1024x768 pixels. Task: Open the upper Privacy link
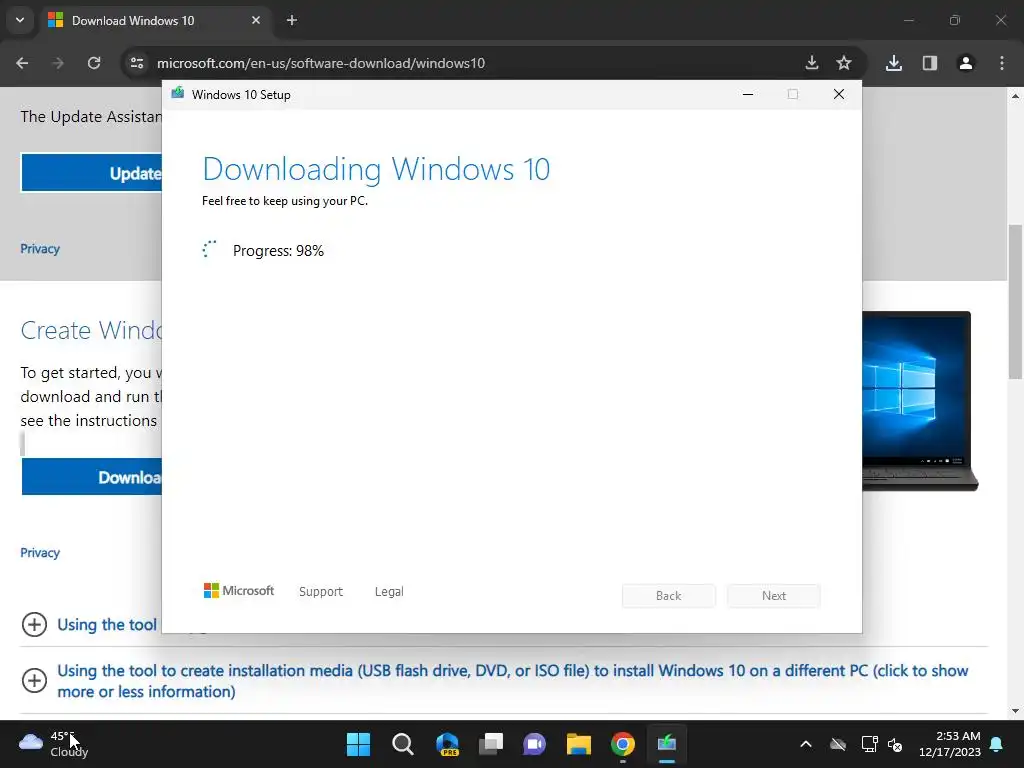point(40,249)
